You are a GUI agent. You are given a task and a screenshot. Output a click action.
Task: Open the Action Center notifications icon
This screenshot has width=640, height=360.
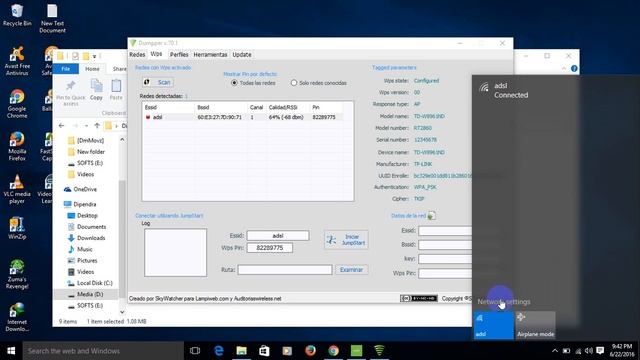(x=600, y=351)
